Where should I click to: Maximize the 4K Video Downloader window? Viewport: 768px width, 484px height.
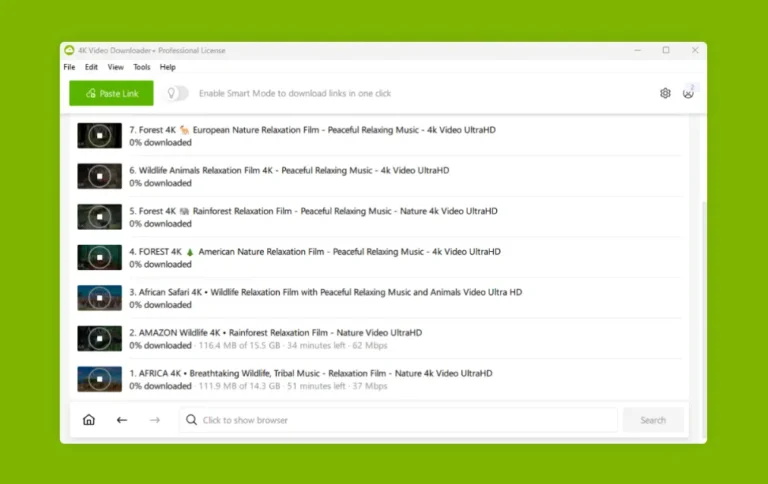pos(666,50)
